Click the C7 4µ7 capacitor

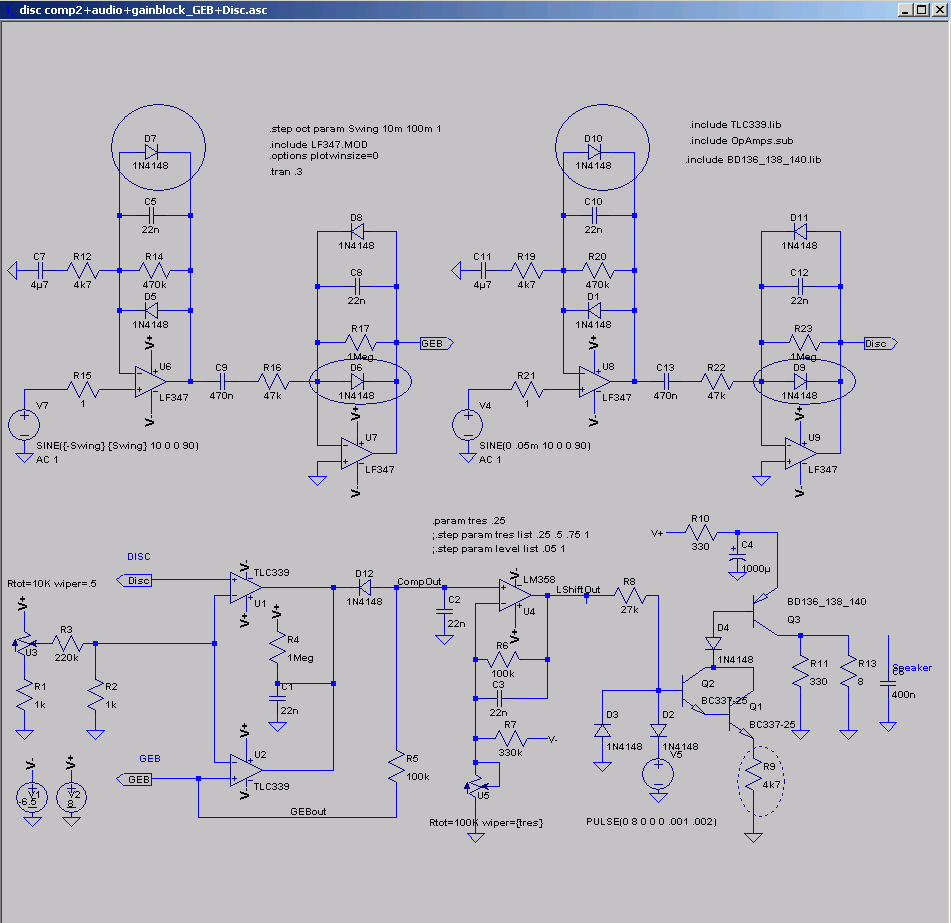pyautogui.click(x=39, y=270)
